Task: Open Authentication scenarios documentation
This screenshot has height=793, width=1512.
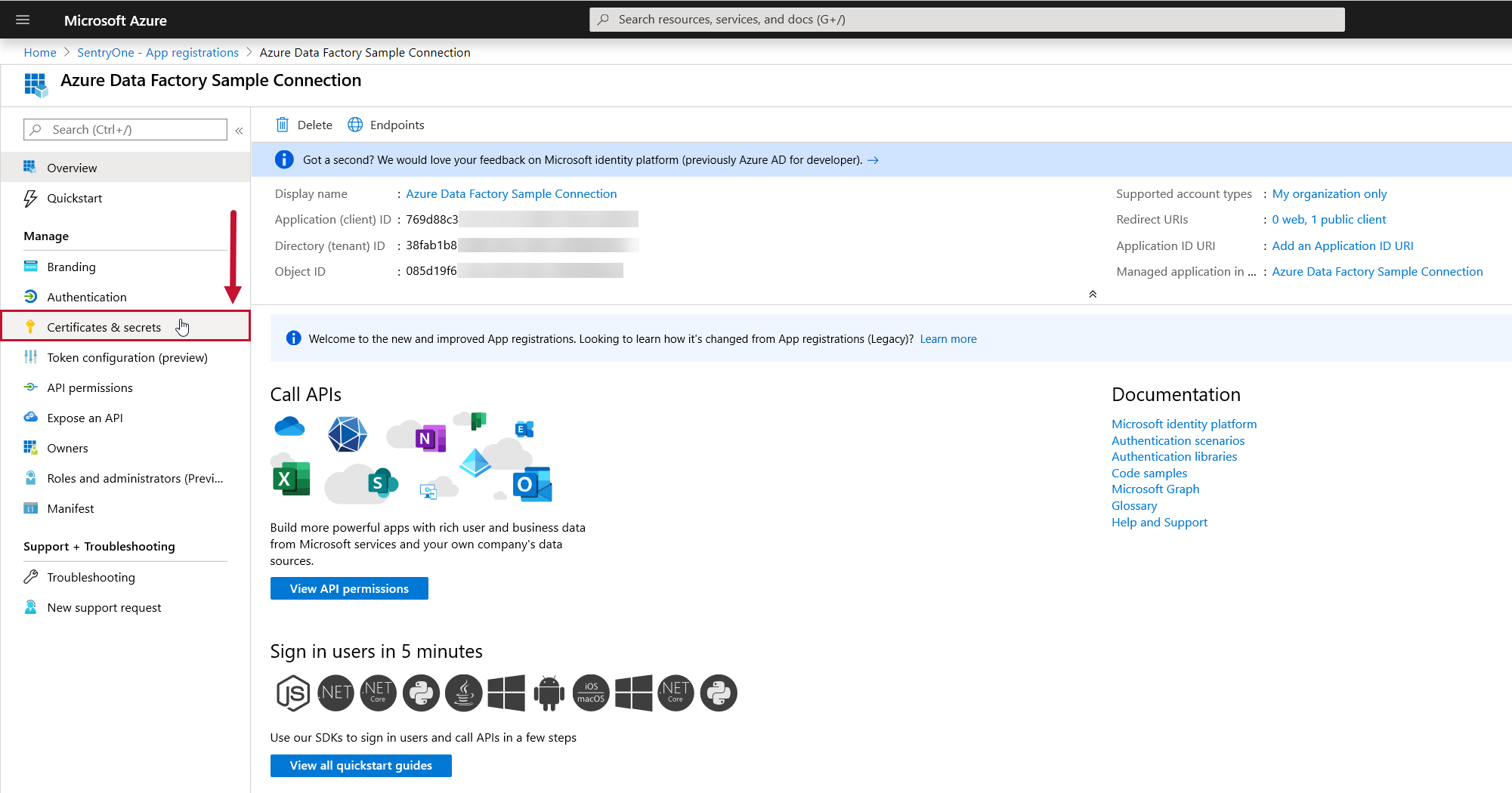Action: [x=1178, y=440]
